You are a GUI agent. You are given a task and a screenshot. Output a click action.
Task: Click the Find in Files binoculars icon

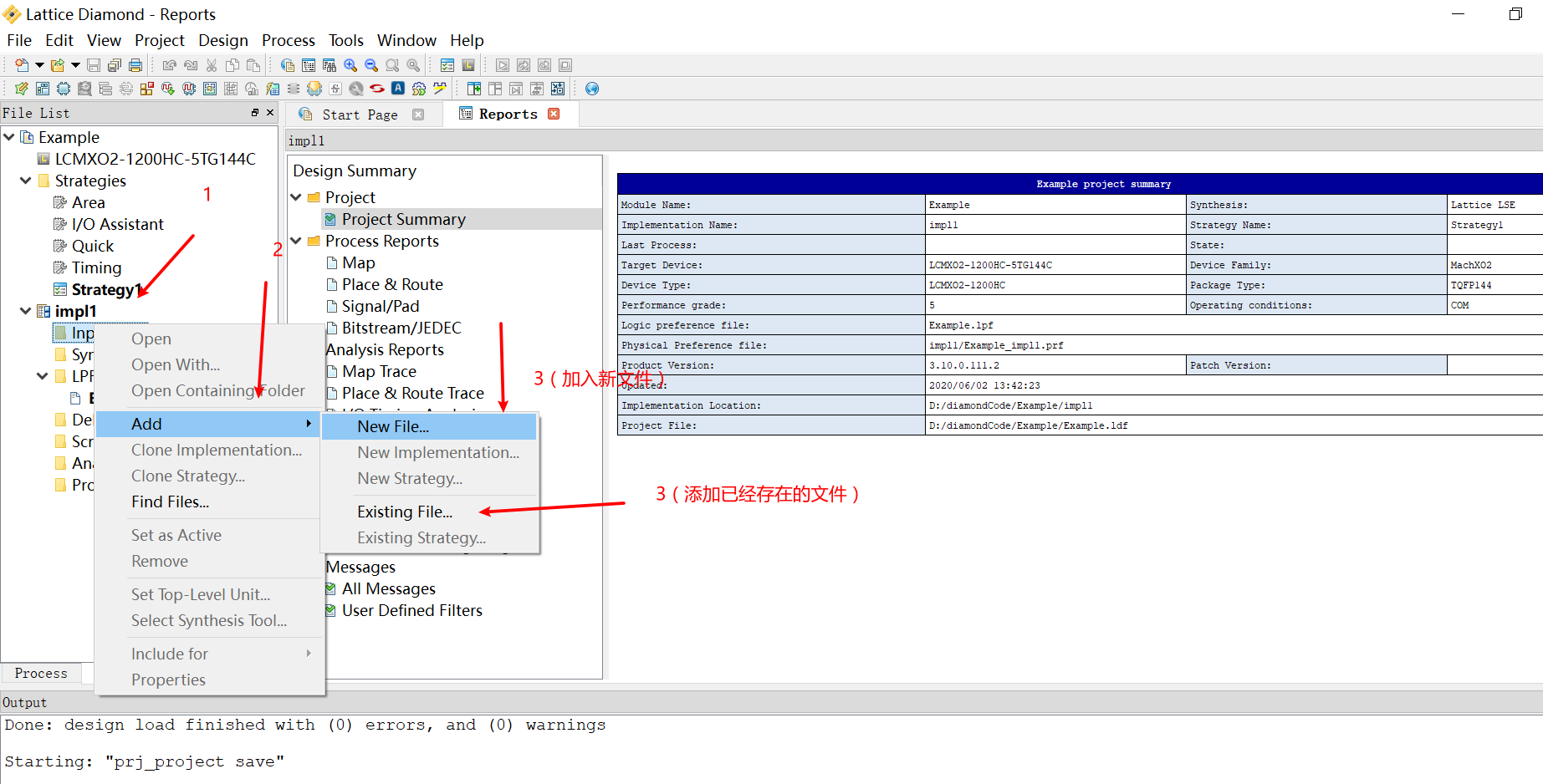point(330,65)
